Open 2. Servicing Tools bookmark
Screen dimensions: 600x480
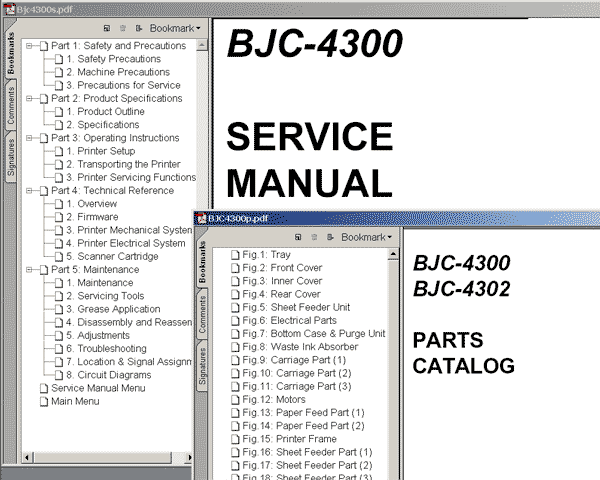[105, 296]
